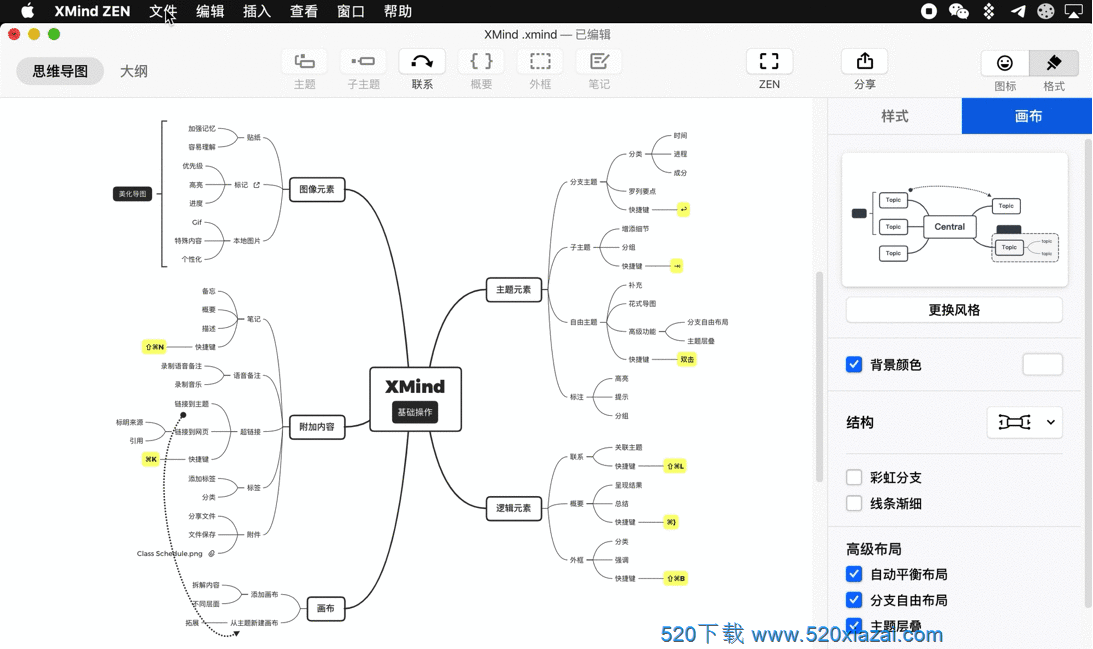Open the 插入 menu
Viewport: 1093px width, 649px height.
click(x=257, y=11)
